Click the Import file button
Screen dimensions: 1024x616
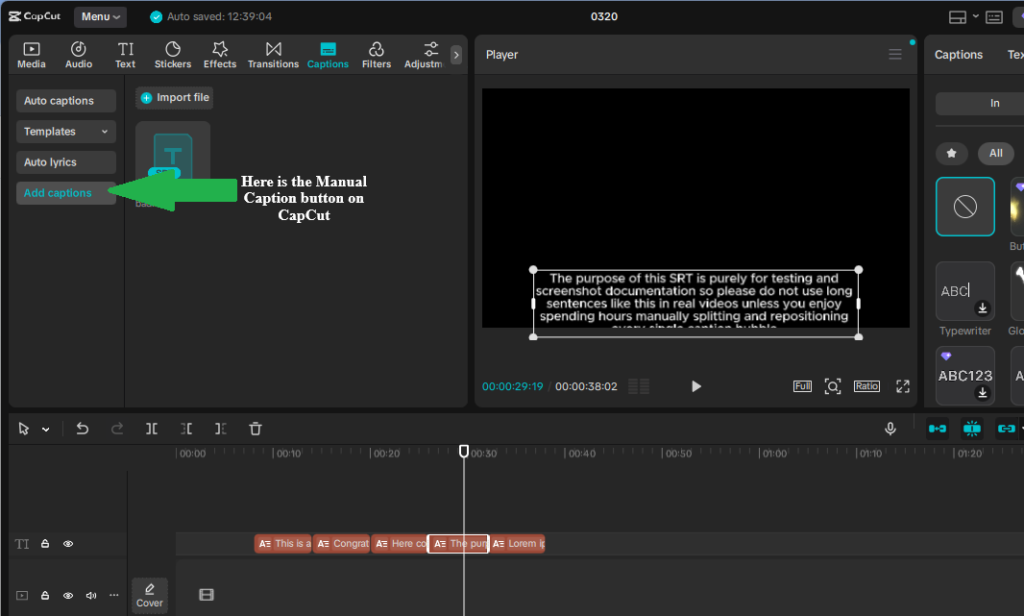[x=174, y=97]
